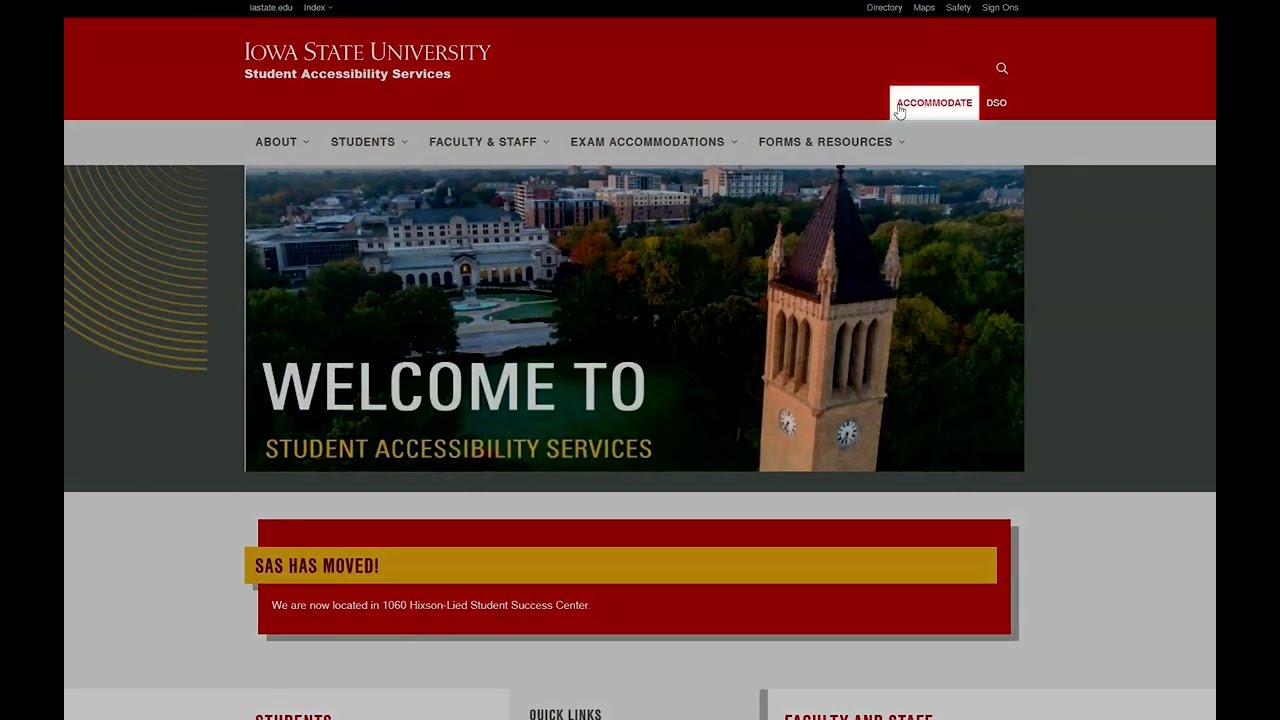Viewport: 1280px width, 720px height.
Task: Open the site search magnifier icon
Action: pos(1002,68)
